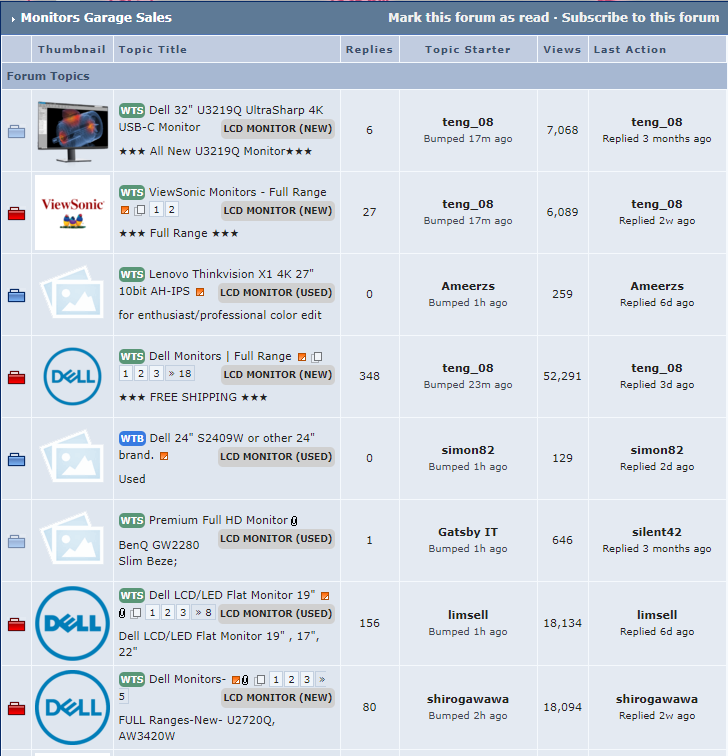This screenshot has width=728, height=756.
Task: Click the red folder icon in shirogawawa's Dell Monitors row
Action: (16, 708)
